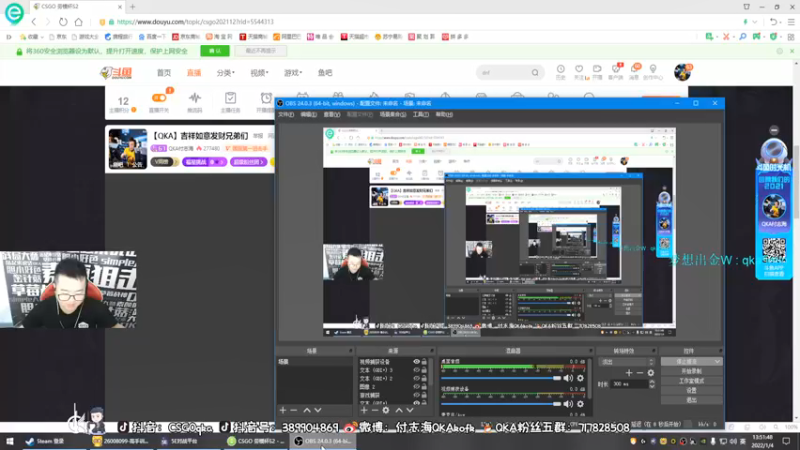Open the user avatar in Douyu header
Image resolution: width=800 pixels, height=450 pixels.
pos(682,72)
